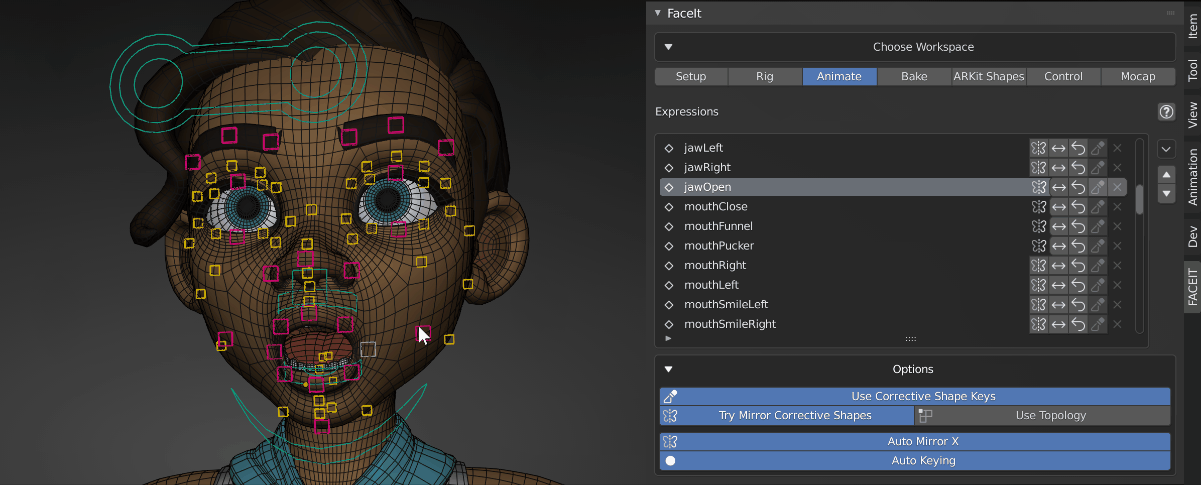The image size is (1201, 485).
Task: Click the help question mark icon
Action: click(x=1165, y=112)
